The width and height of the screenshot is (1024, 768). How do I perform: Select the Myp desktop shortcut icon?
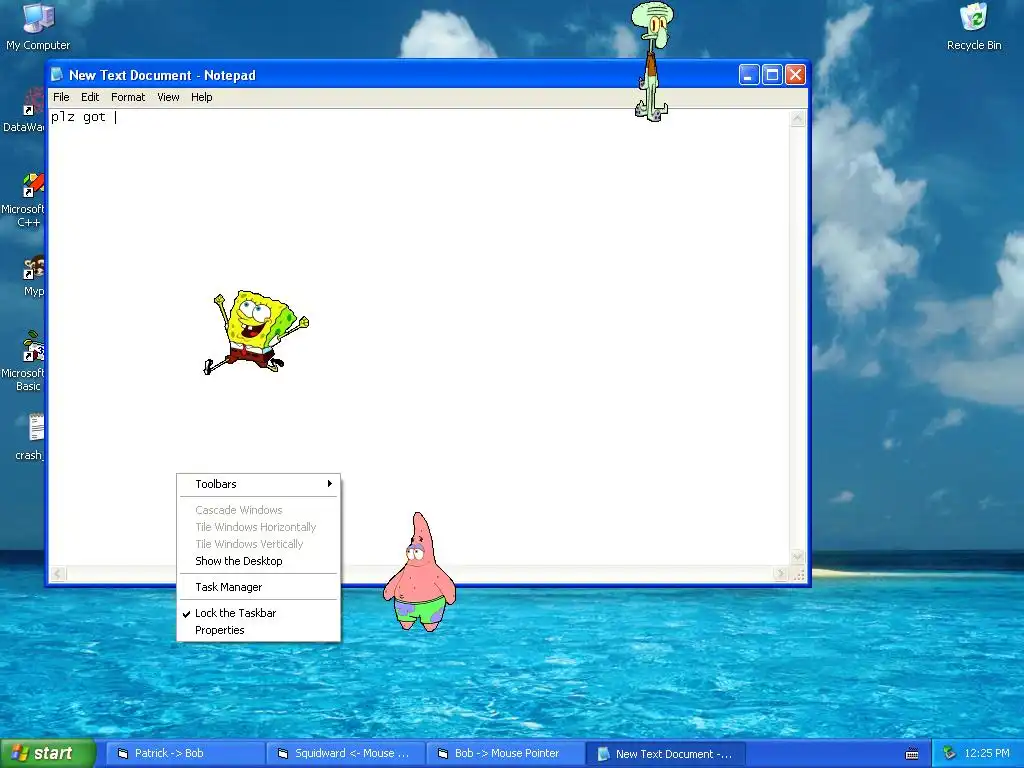pos(33,276)
